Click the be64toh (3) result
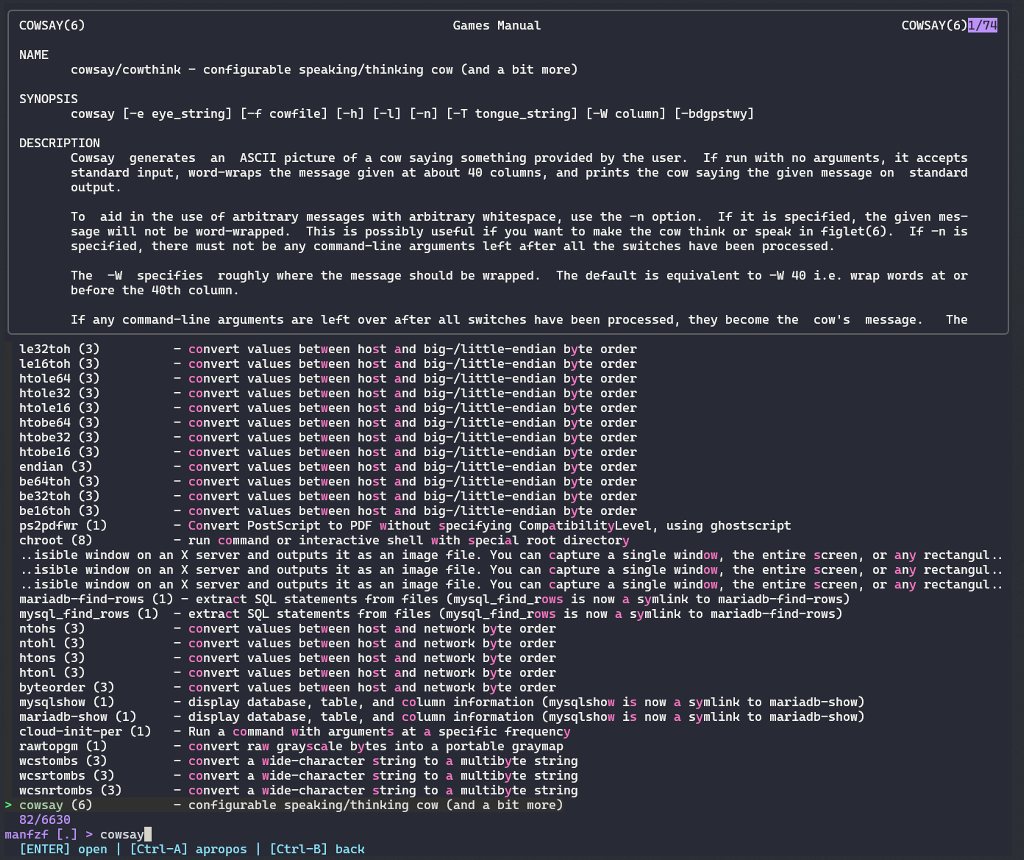Screen dimensions: 1024x860 pyautogui.click(x=328, y=481)
